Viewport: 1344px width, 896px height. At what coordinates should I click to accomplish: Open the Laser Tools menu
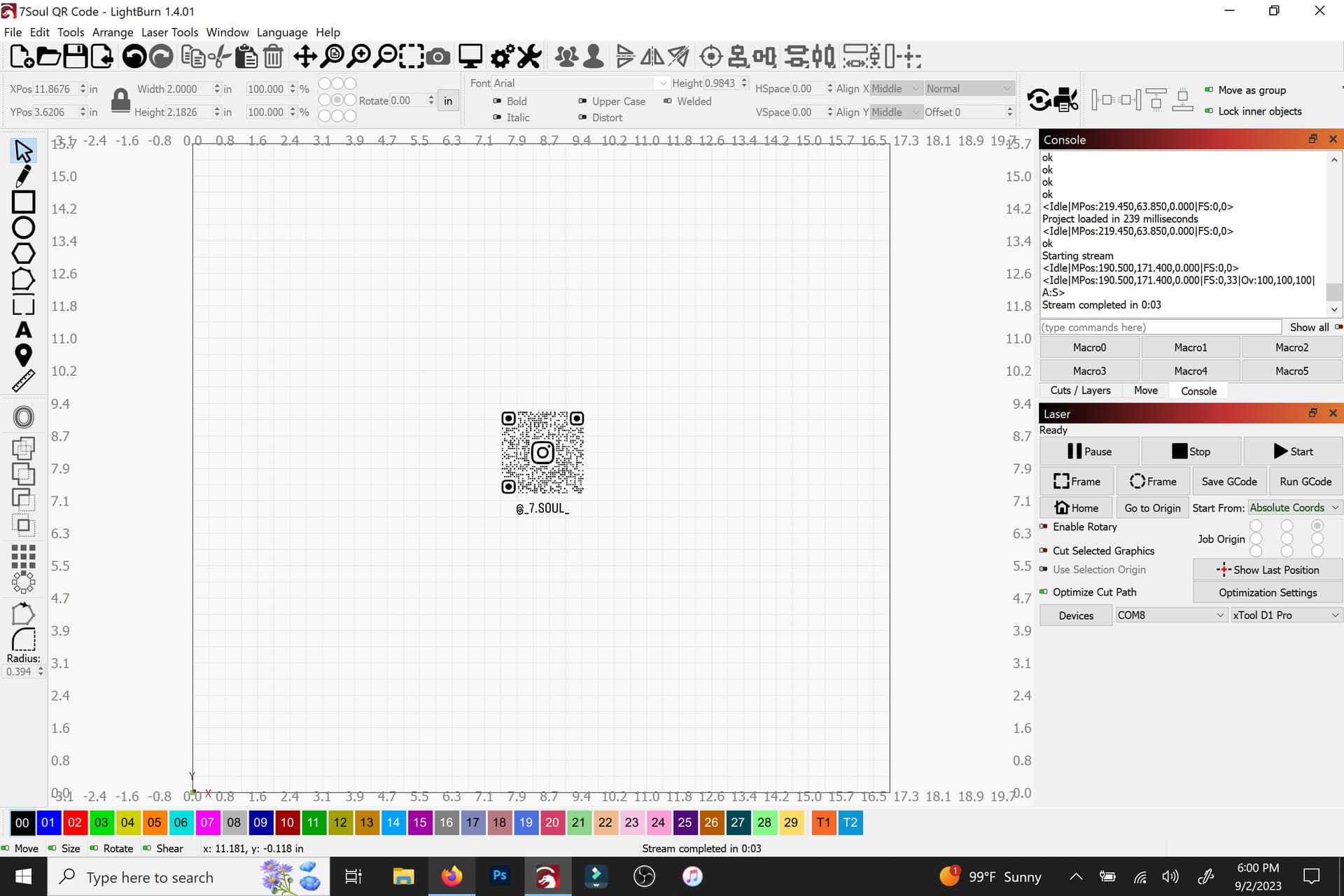click(x=169, y=32)
